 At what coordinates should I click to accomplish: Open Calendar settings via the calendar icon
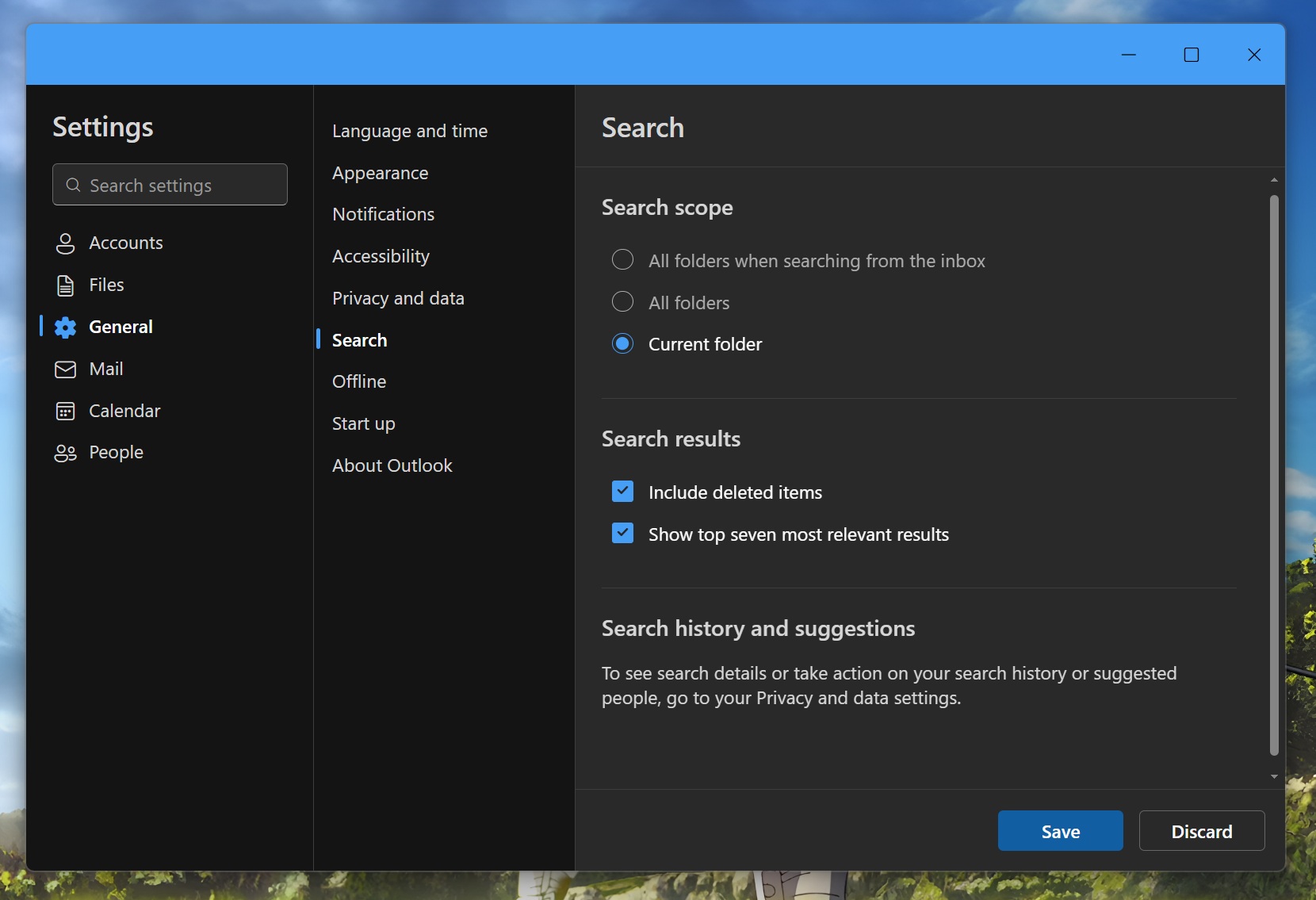click(x=66, y=411)
